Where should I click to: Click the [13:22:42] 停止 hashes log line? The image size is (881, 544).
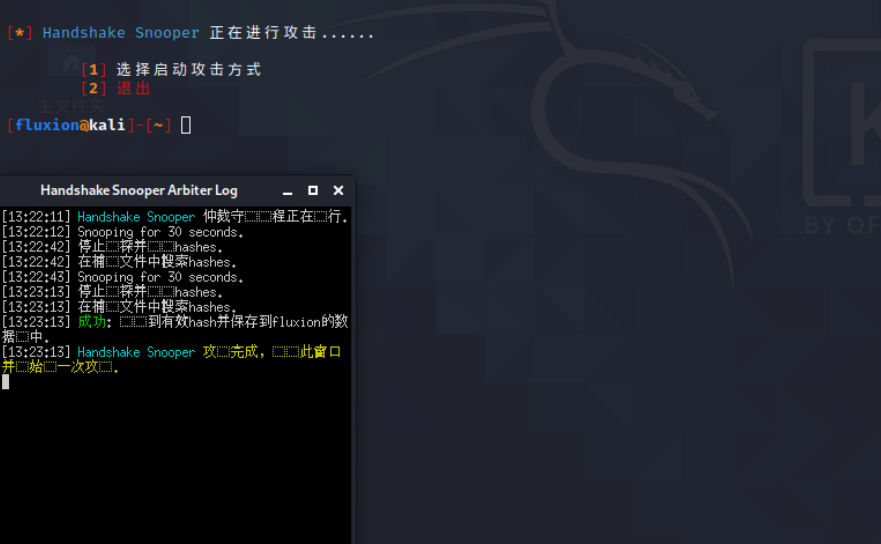[x=112, y=247]
